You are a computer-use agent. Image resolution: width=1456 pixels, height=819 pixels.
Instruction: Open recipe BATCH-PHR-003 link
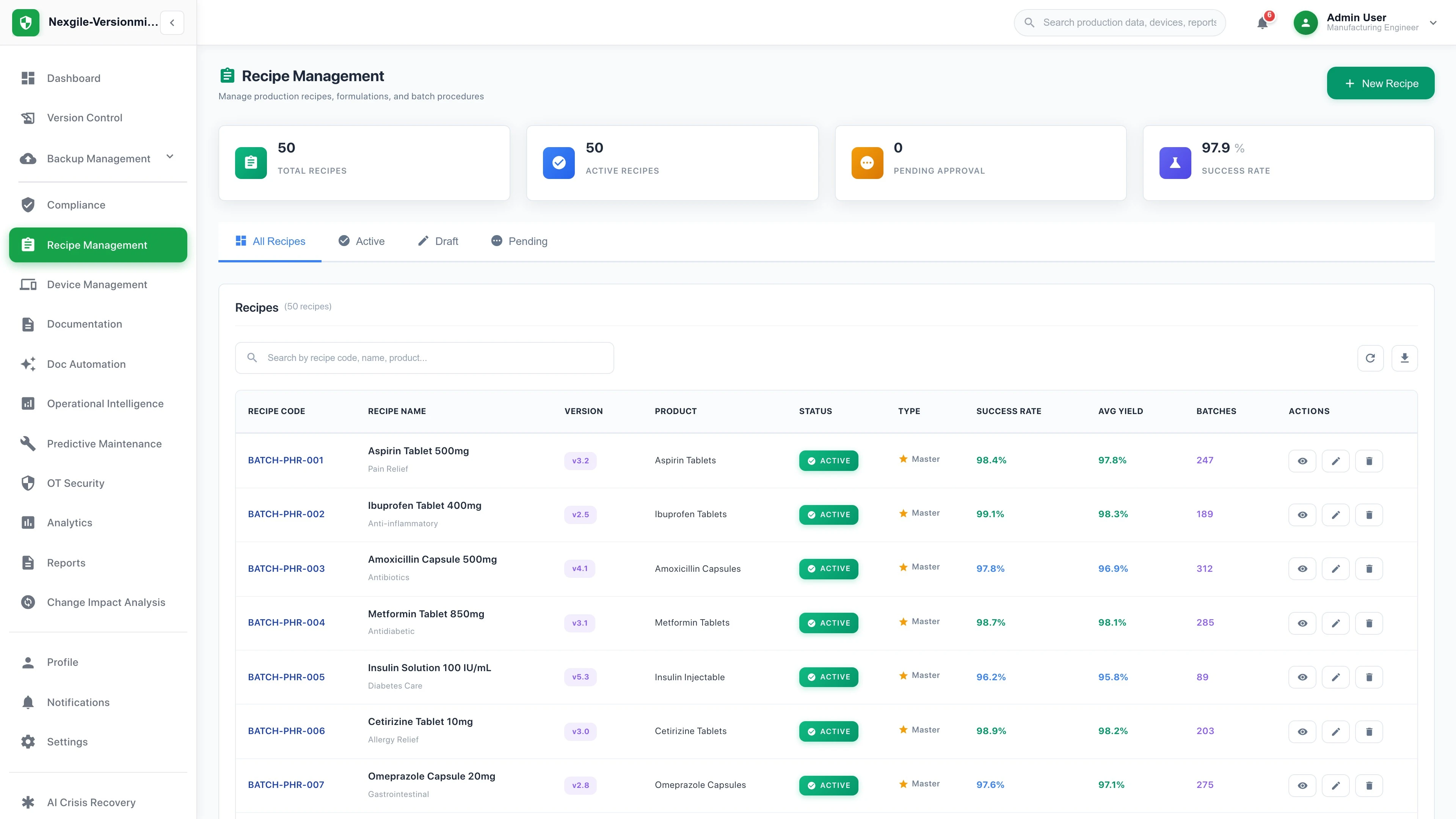click(286, 569)
